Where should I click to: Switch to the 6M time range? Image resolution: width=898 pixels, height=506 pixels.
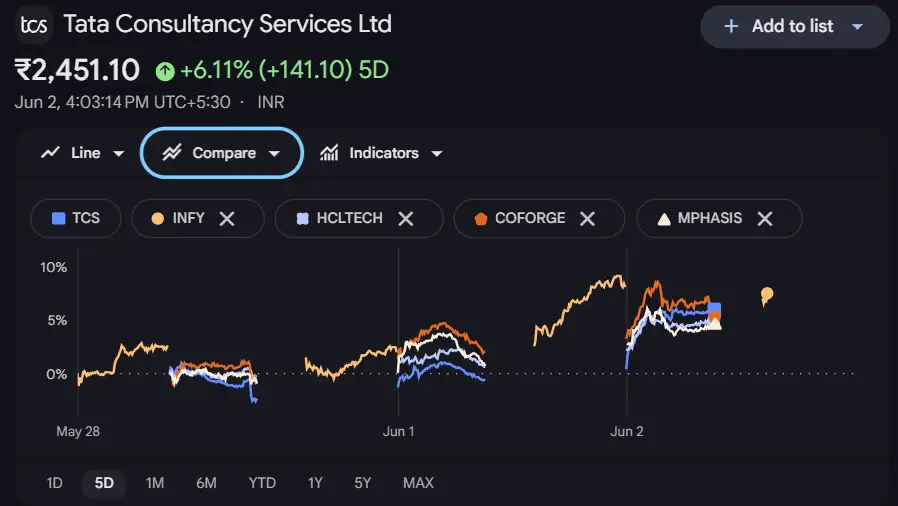[x=206, y=483]
